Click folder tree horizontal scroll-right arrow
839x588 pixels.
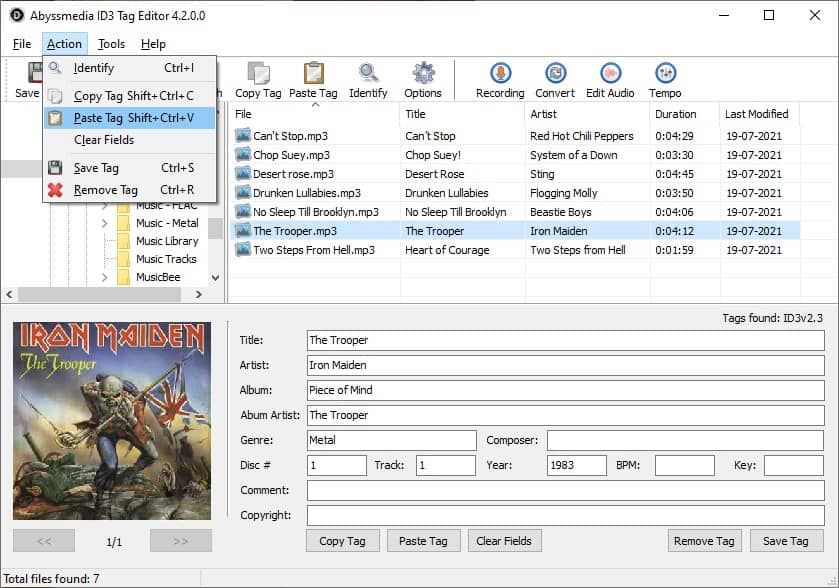click(199, 294)
